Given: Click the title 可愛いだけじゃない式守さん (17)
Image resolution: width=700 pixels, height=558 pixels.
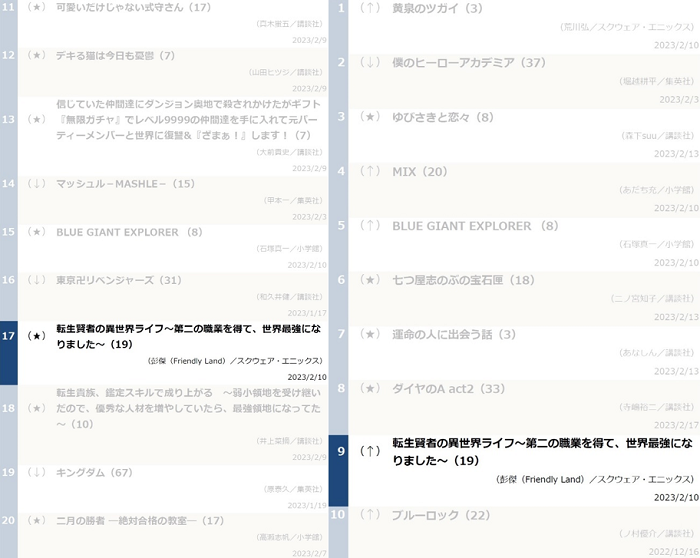Looking at the screenshot, I should pos(133,8).
